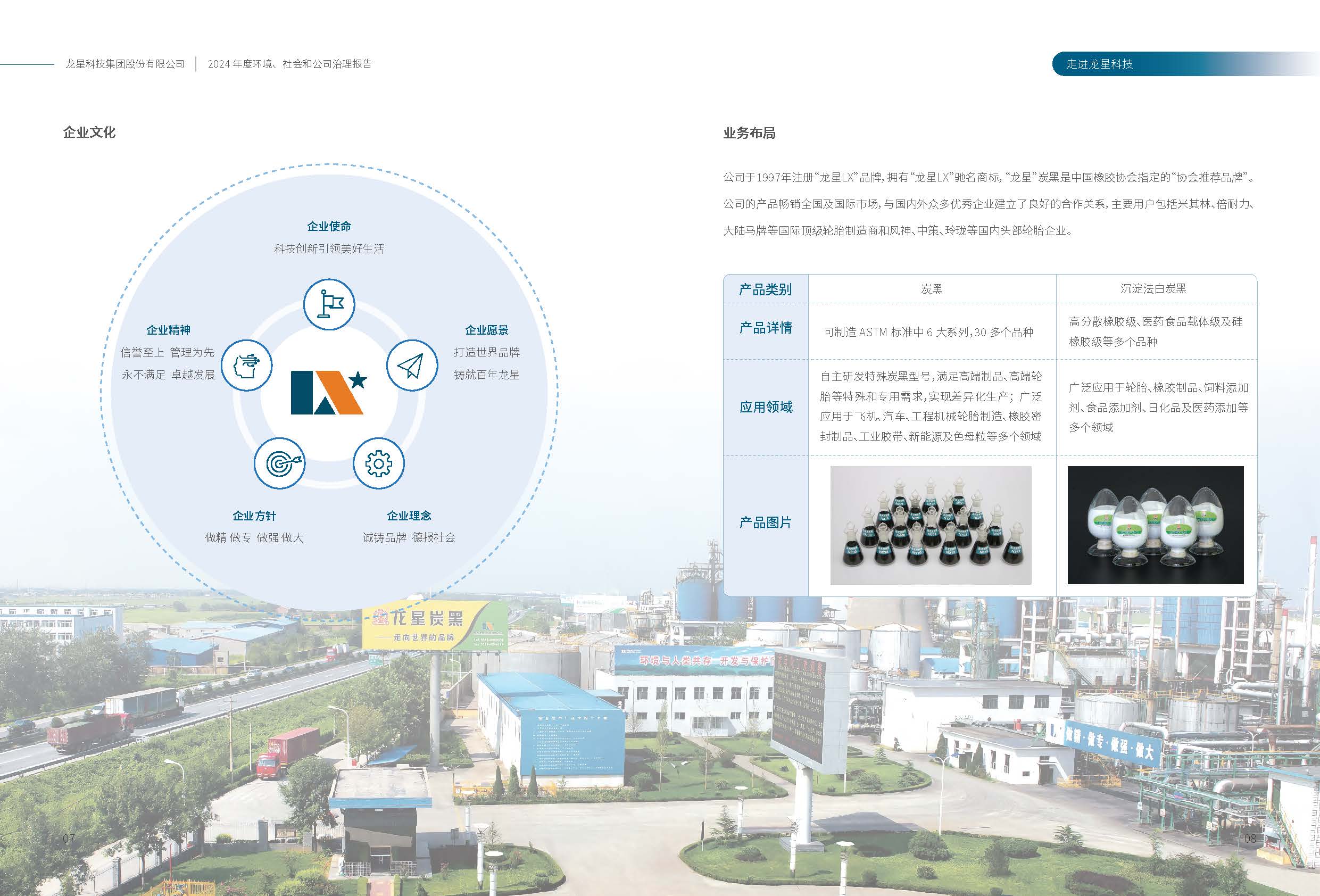
Task: Click the paper plane icon for 企业愿景
Action: click(x=412, y=365)
